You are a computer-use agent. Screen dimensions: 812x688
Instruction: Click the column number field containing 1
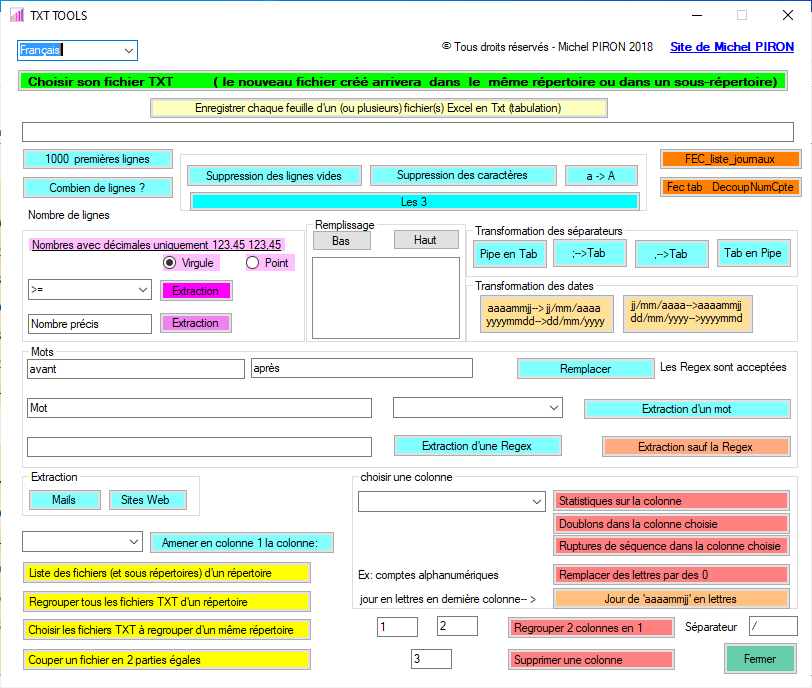coord(397,626)
